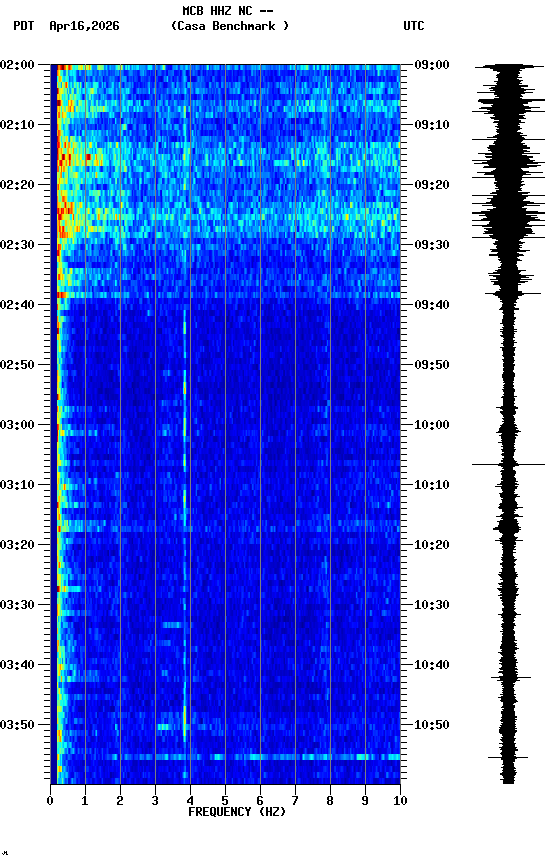Click the frequency axis tick '4'
The image size is (552, 864).
[x=190, y=801]
